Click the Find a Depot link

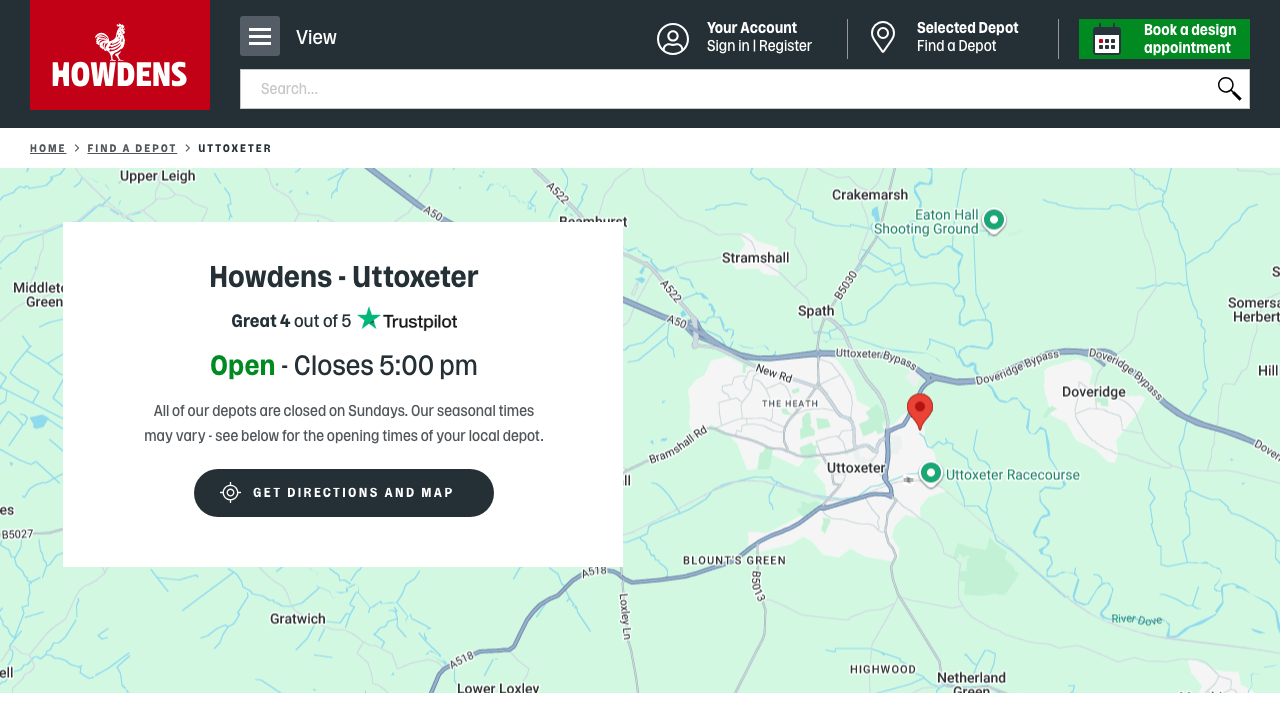(x=956, y=45)
